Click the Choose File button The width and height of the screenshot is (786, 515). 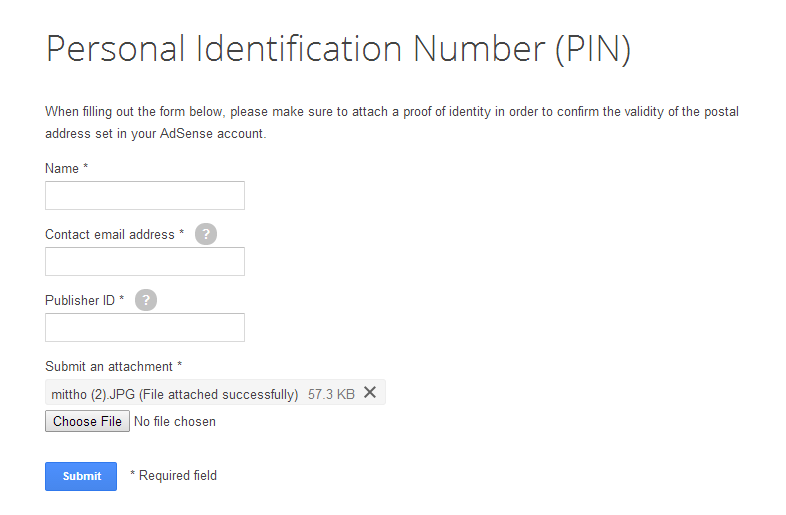[87, 421]
